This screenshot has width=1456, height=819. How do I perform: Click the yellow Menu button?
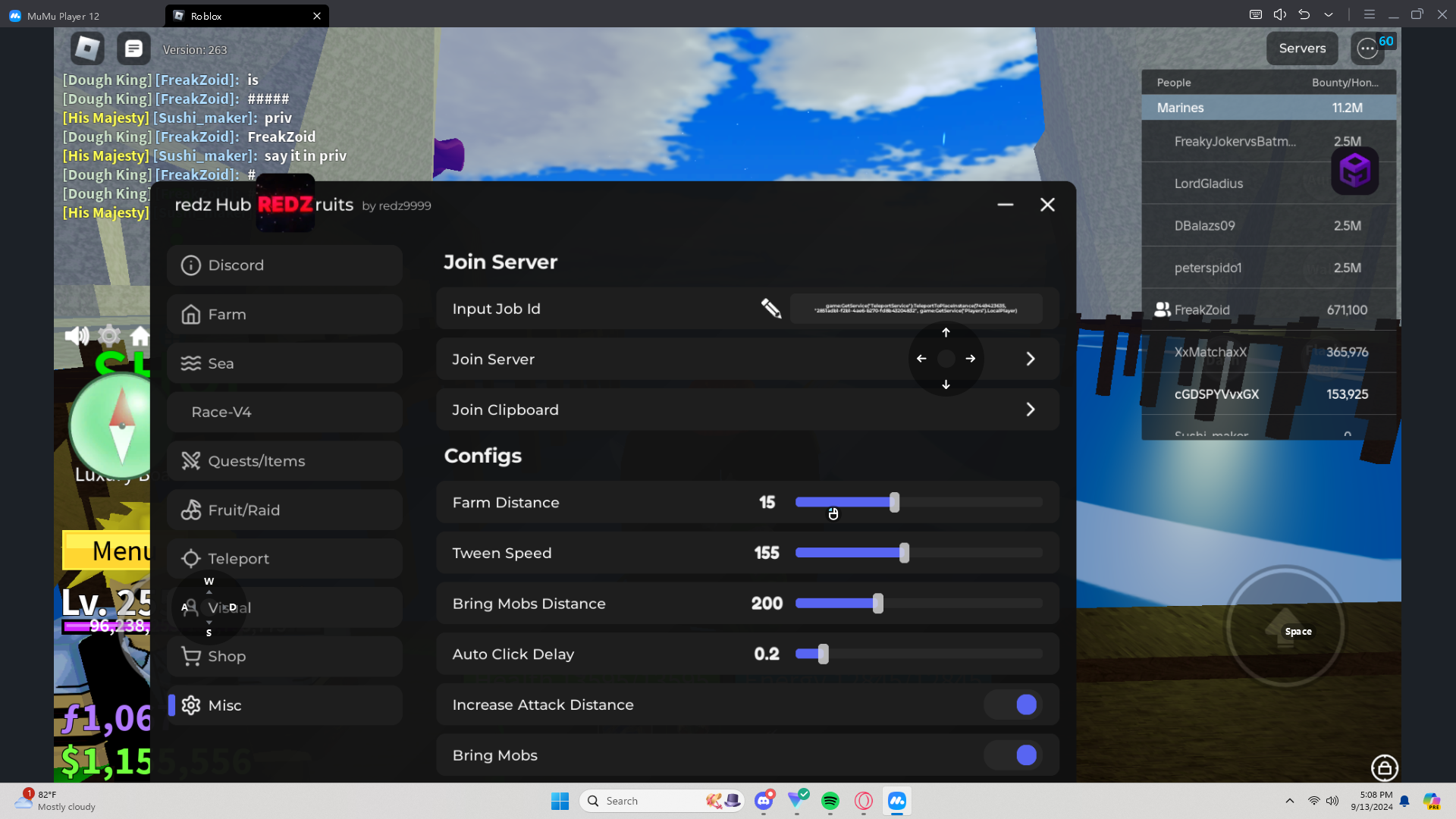click(x=106, y=551)
